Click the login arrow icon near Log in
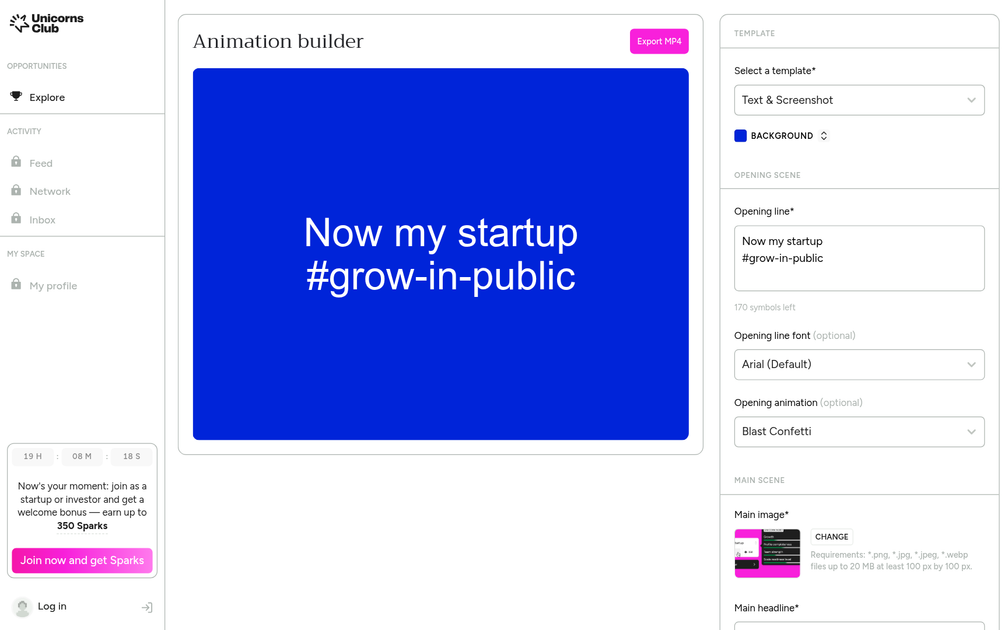The width and height of the screenshot is (1008, 630). (x=146, y=607)
